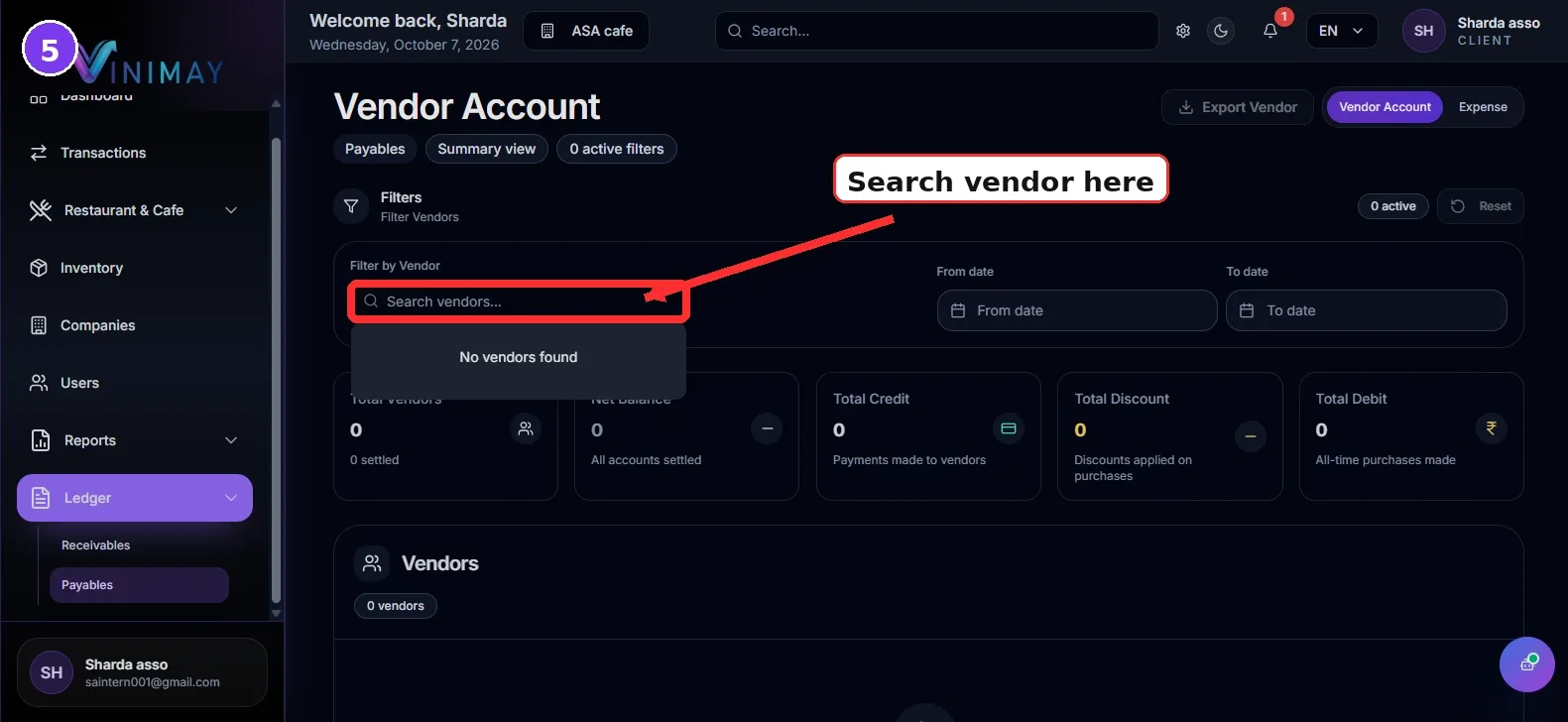Image resolution: width=1568 pixels, height=722 pixels.
Task: Click the Total Vendors people icon
Action: [526, 428]
